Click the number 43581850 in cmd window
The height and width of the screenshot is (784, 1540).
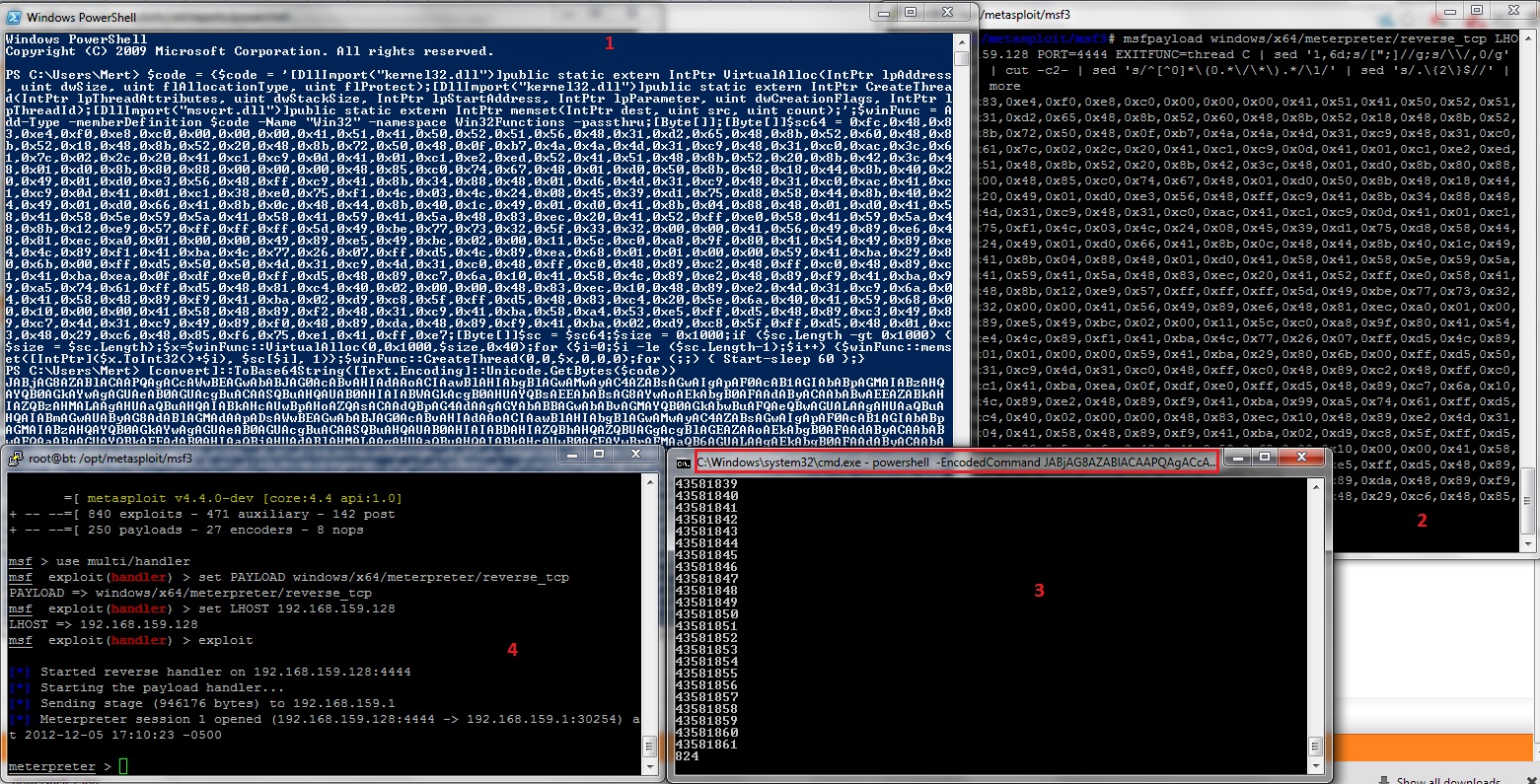[706, 614]
